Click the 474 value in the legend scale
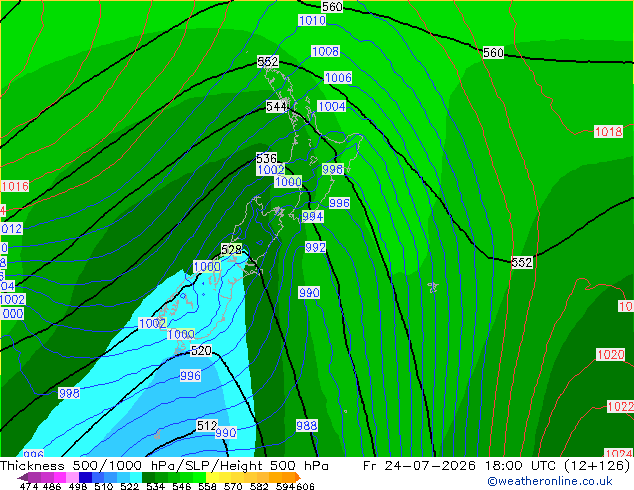The height and width of the screenshot is (490, 634). click(29, 486)
